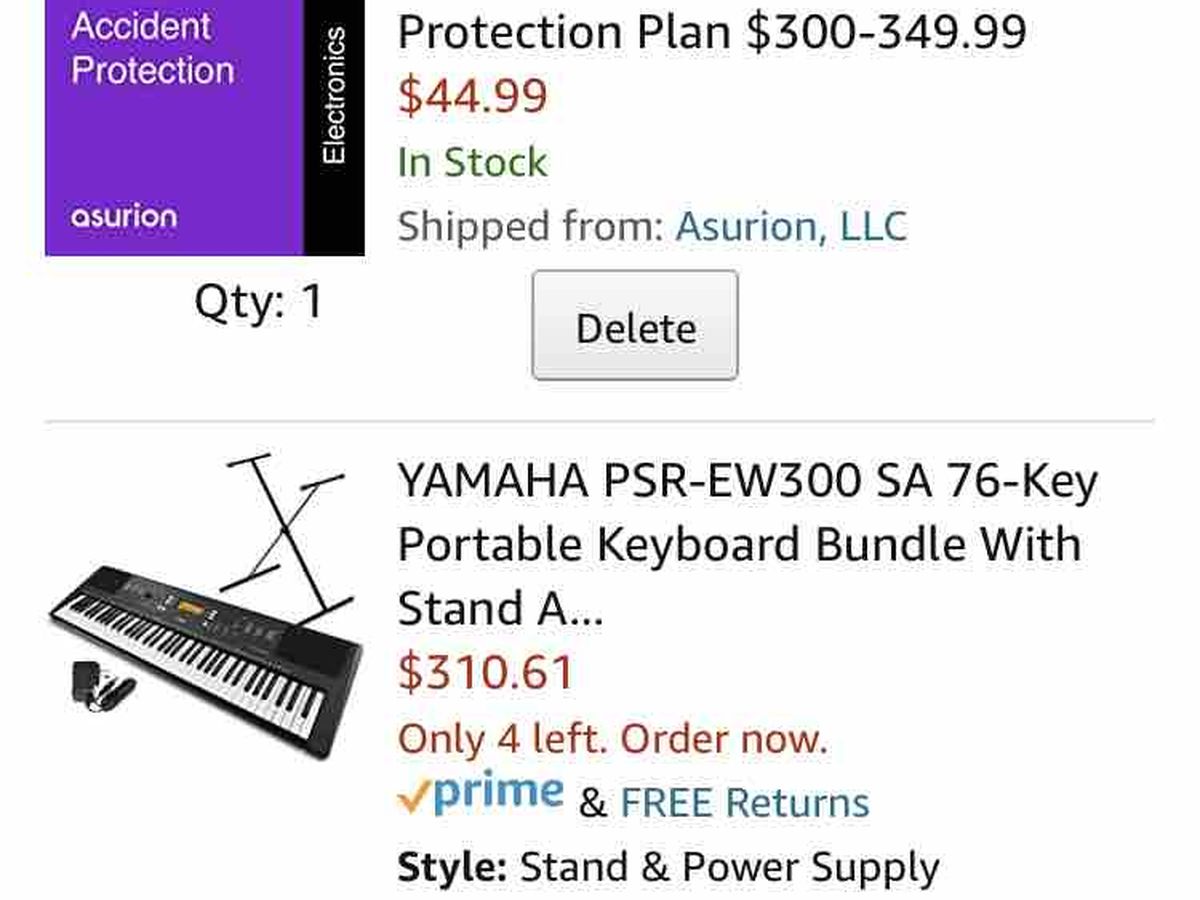Open the FREE Returns link
The height and width of the screenshot is (900, 1200).
click(744, 802)
